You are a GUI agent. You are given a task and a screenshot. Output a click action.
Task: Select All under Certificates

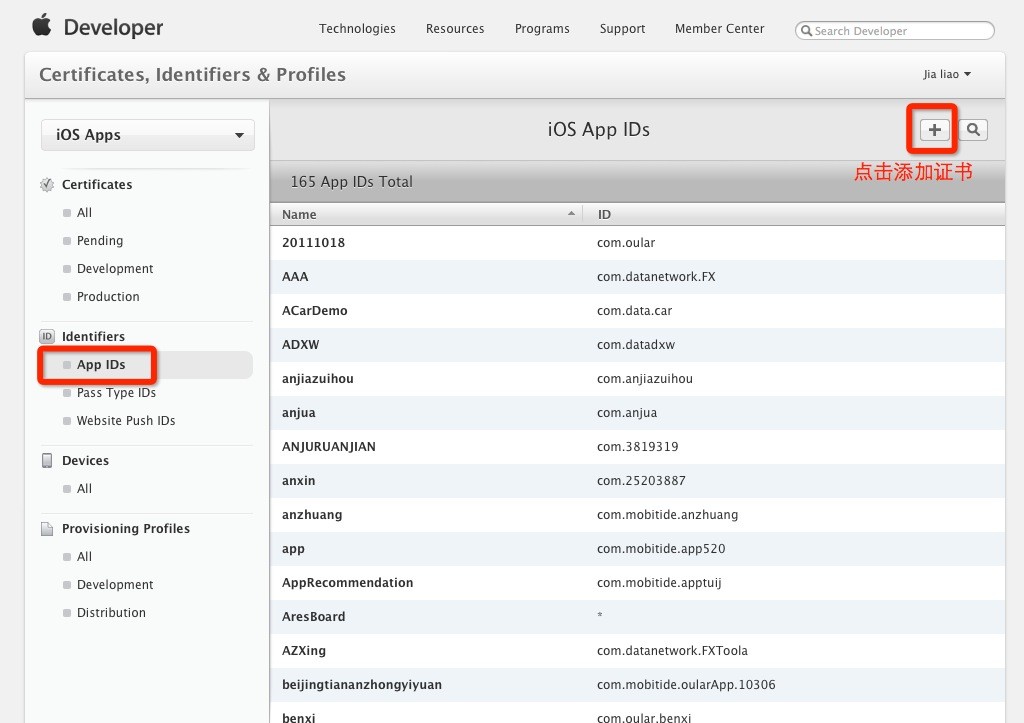pos(84,213)
